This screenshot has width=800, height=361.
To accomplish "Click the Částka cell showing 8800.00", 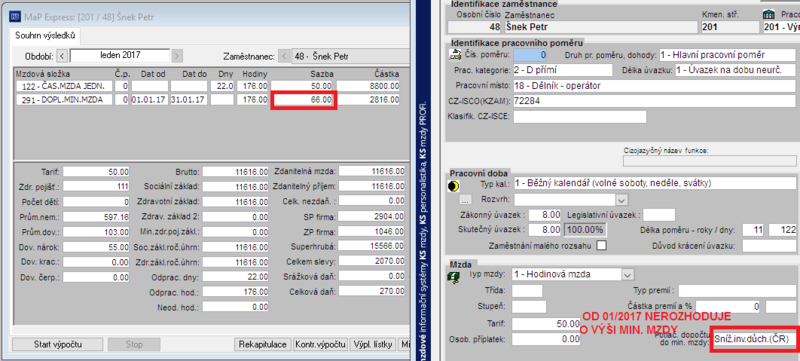I will tap(368, 86).
